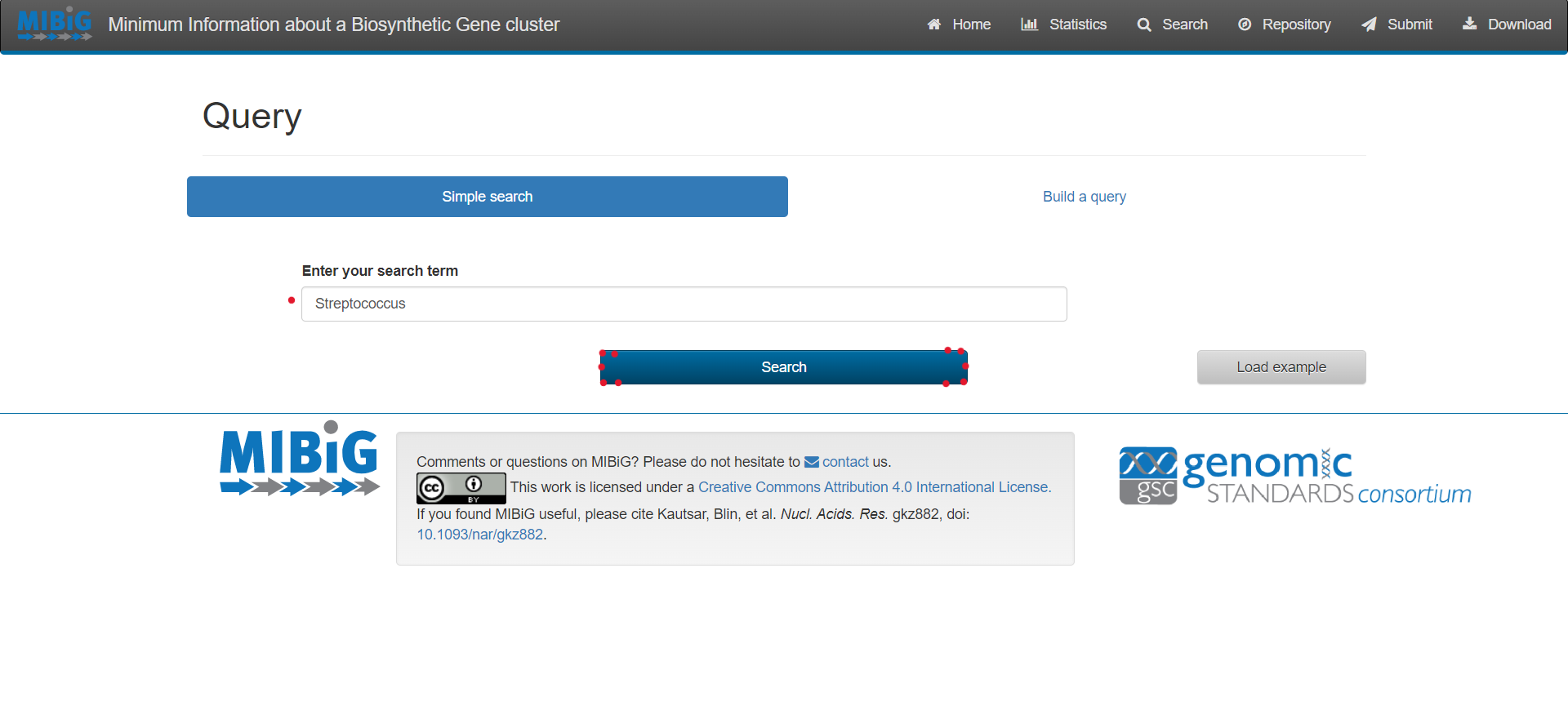The height and width of the screenshot is (719, 1568).
Task: Click the envelope icon beside contact
Action: (812, 462)
